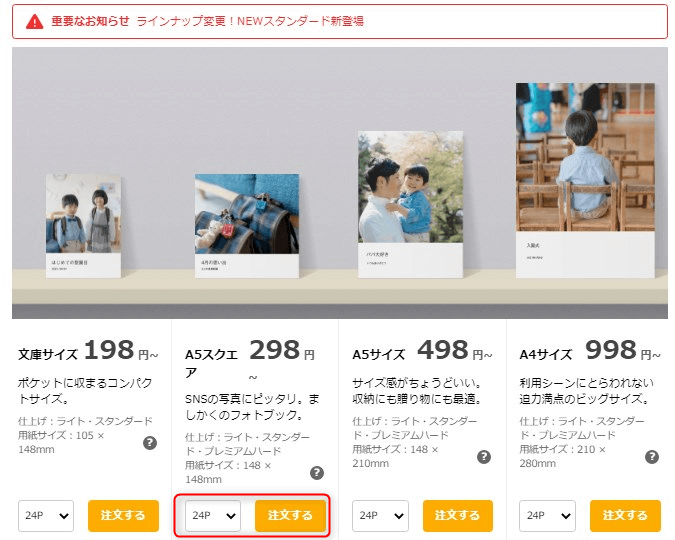Select the A4サイズ photobook of boy on chair

(x=585, y=180)
